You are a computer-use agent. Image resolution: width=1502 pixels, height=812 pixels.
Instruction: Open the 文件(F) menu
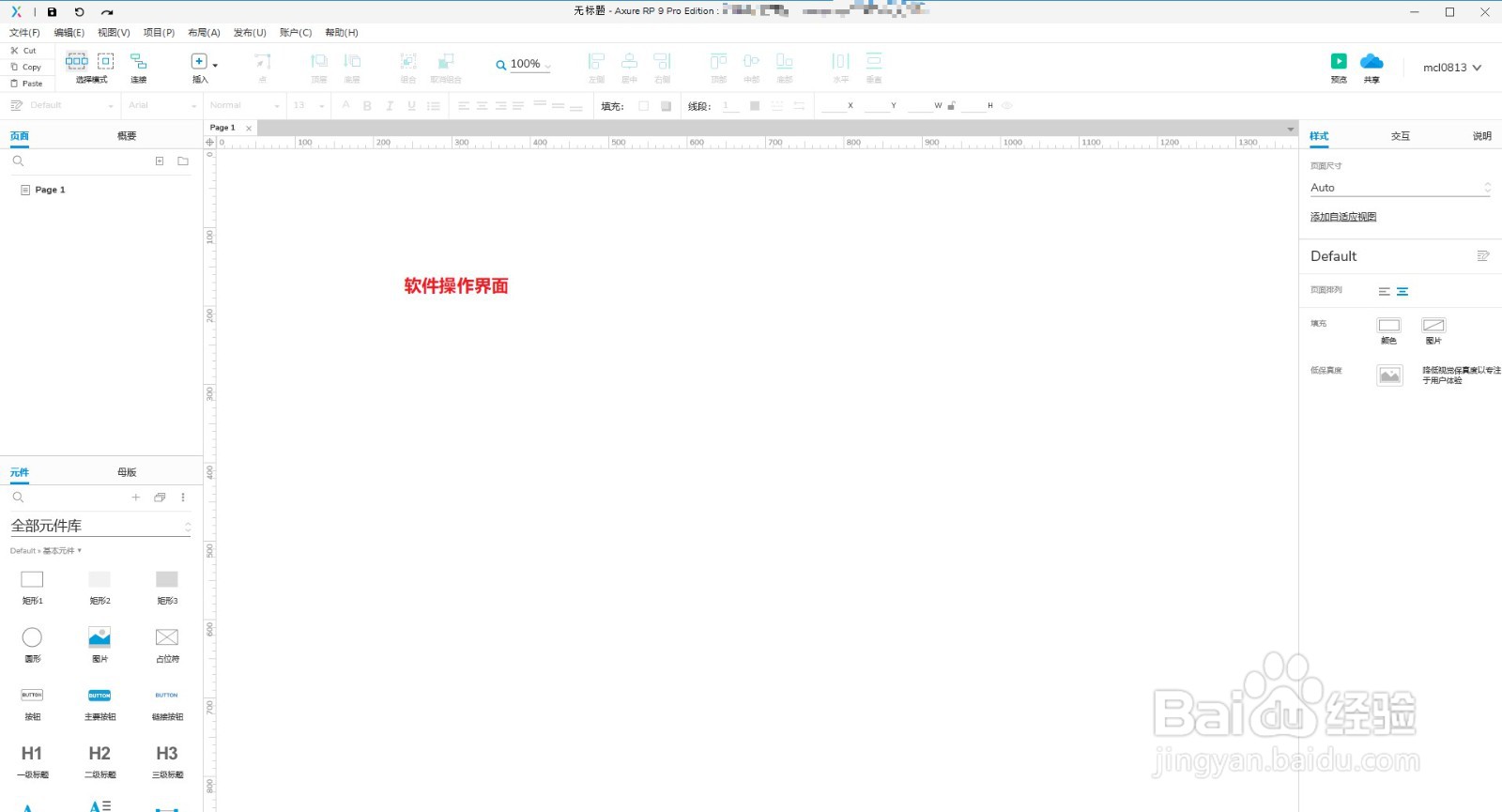click(24, 33)
